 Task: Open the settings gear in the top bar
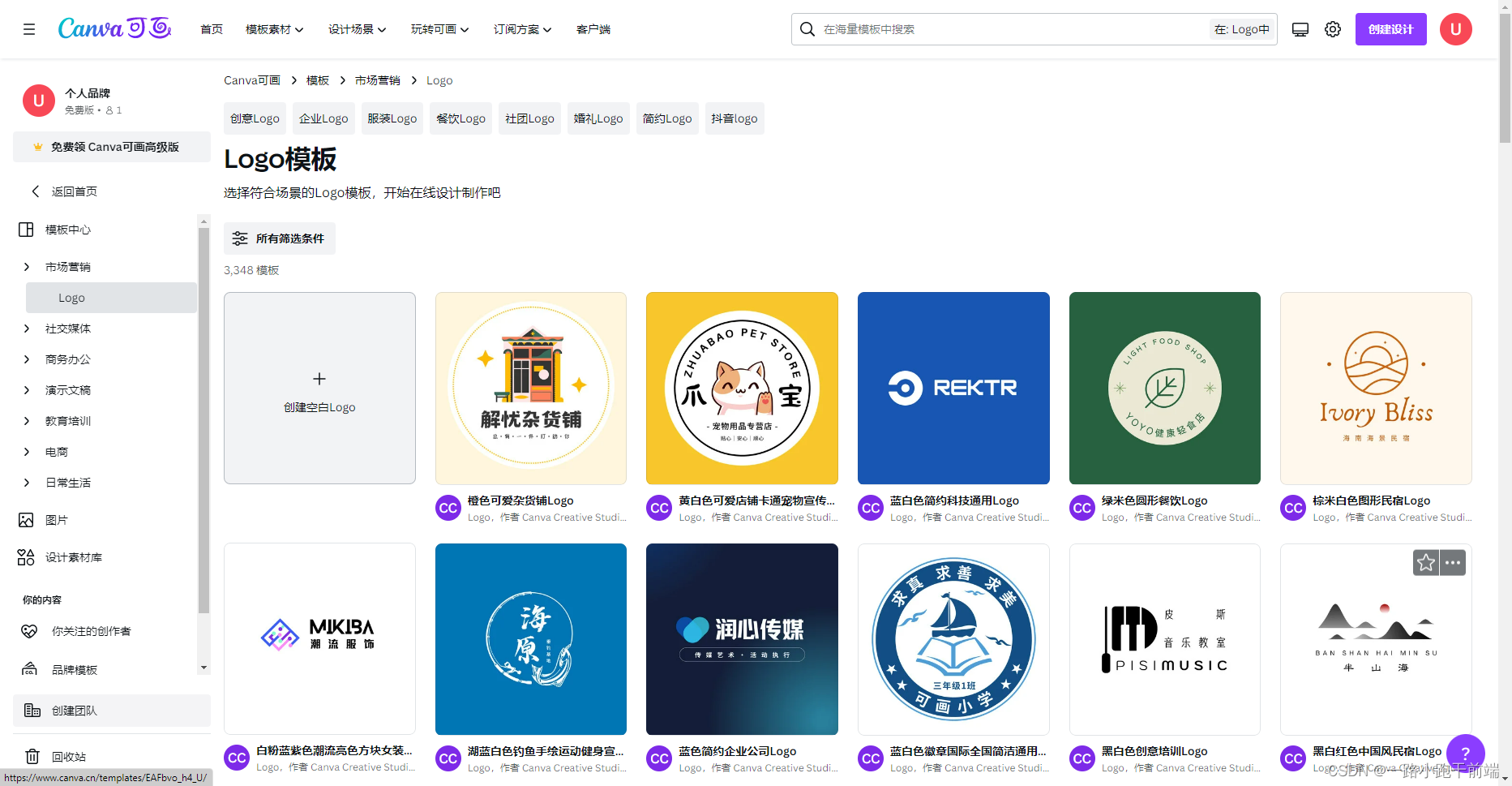[x=1332, y=28]
